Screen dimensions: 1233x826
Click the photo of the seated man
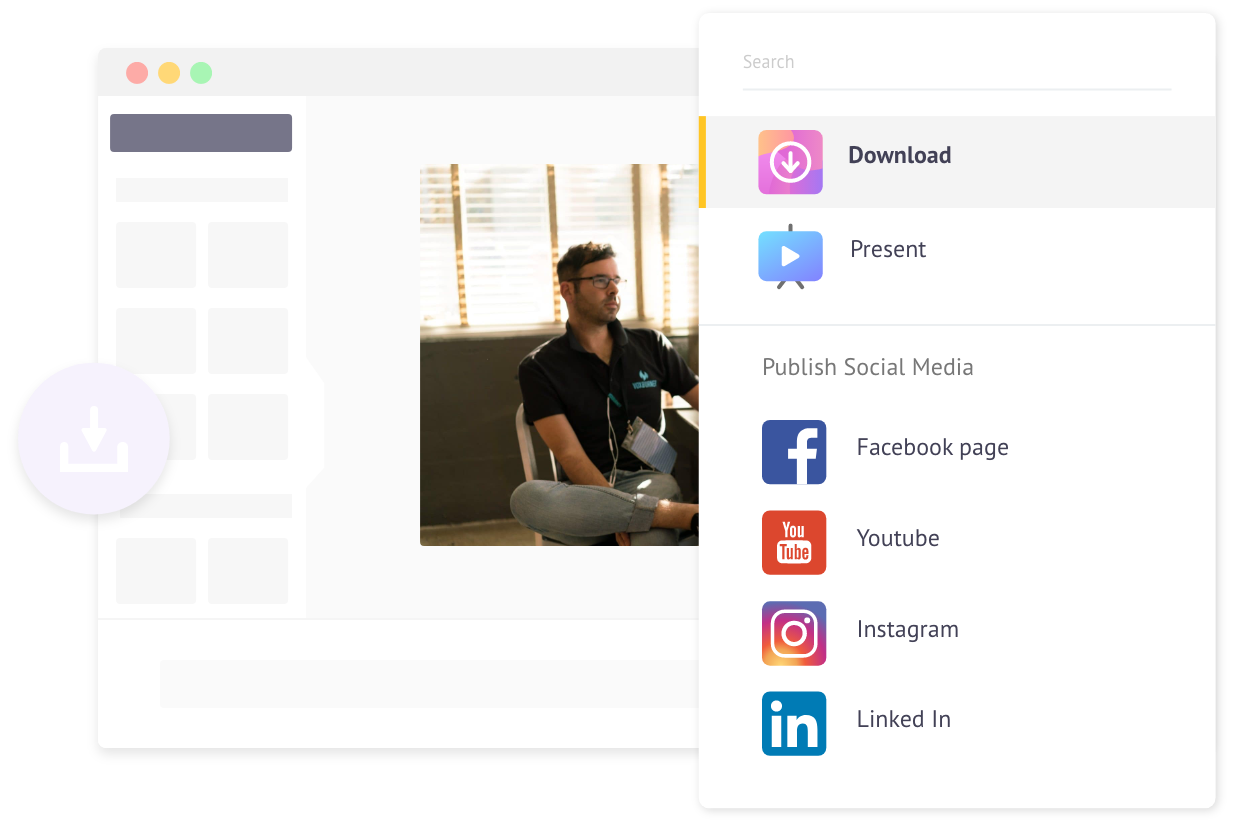559,355
